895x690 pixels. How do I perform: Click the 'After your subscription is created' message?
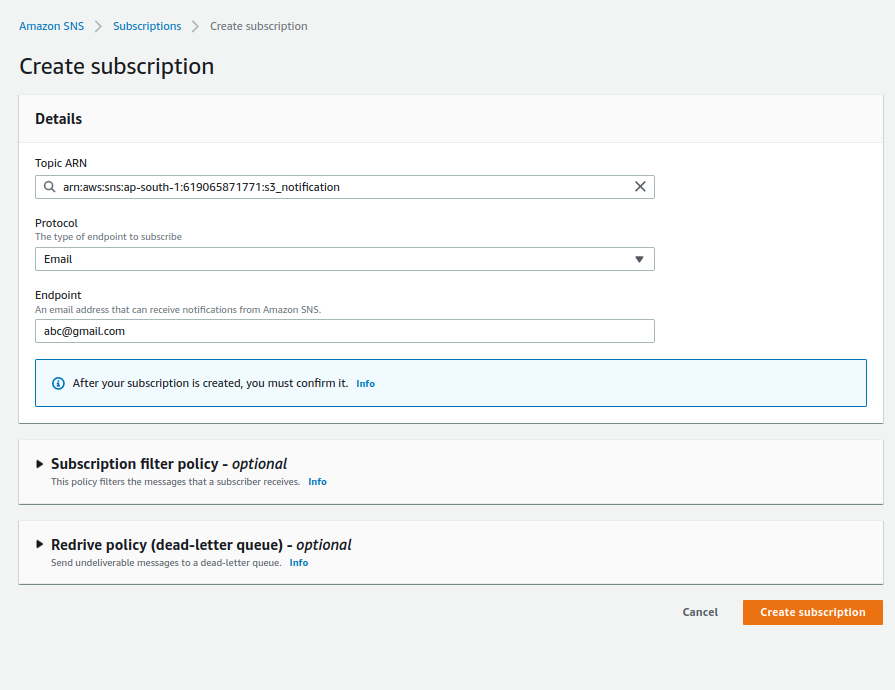point(210,384)
